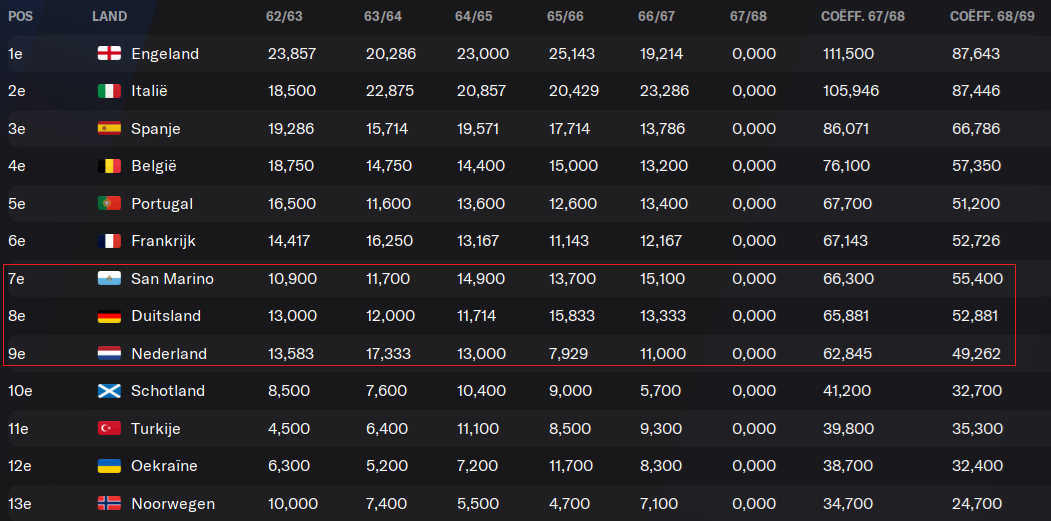The width and height of the screenshot is (1051, 521).
Task: Sort by the LAND column header
Action: point(109,17)
